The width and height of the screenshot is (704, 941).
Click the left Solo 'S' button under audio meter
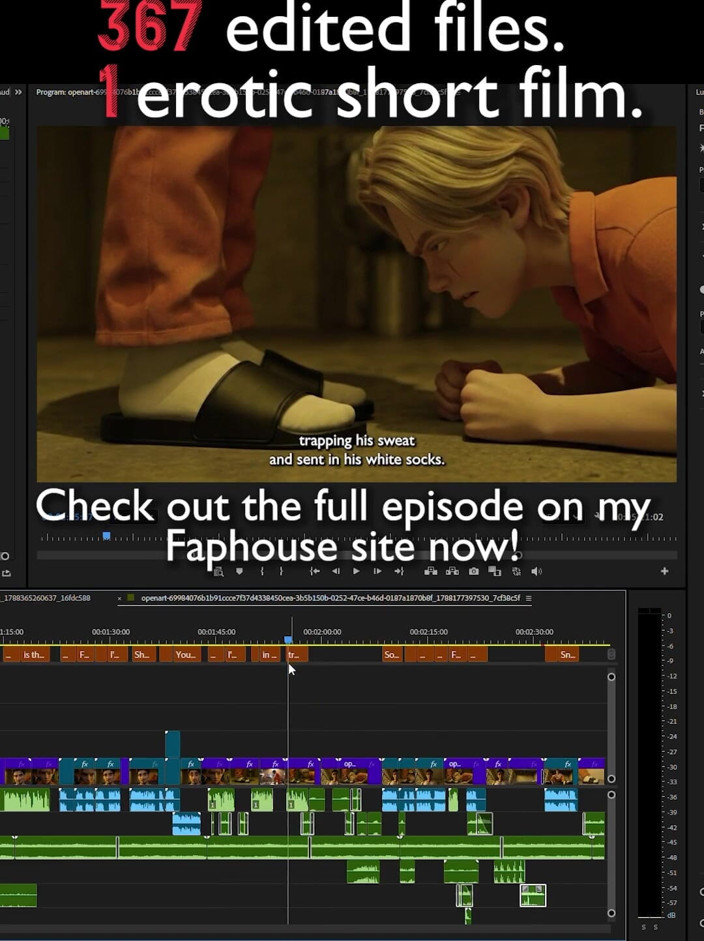(x=645, y=927)
